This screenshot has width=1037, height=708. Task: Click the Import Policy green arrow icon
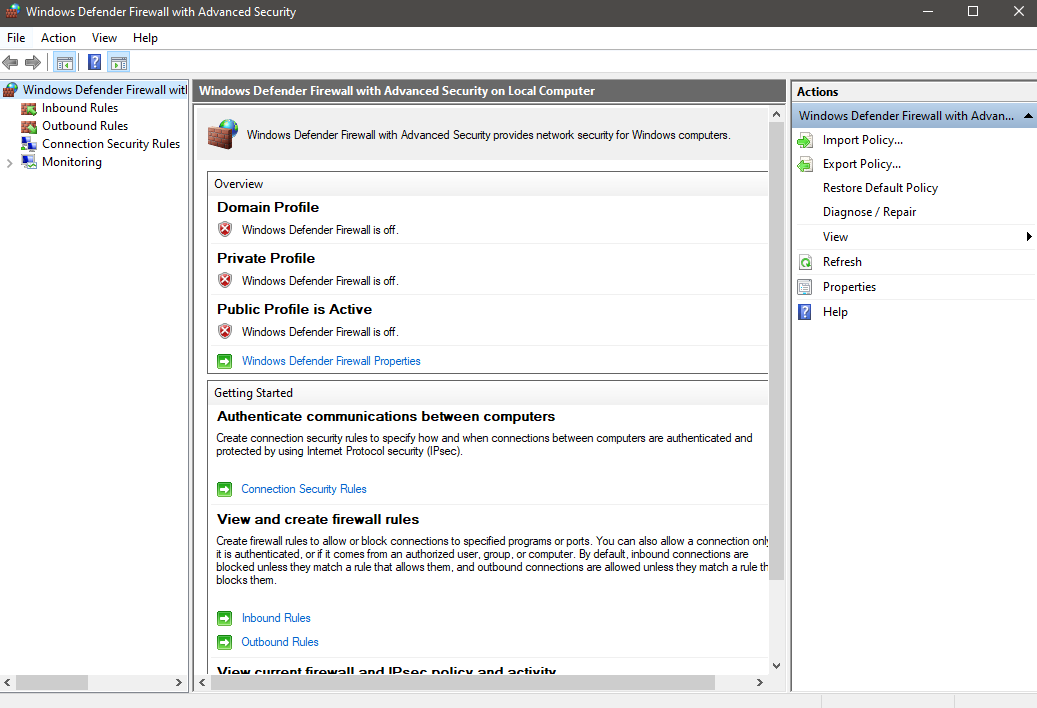point(805,140)
